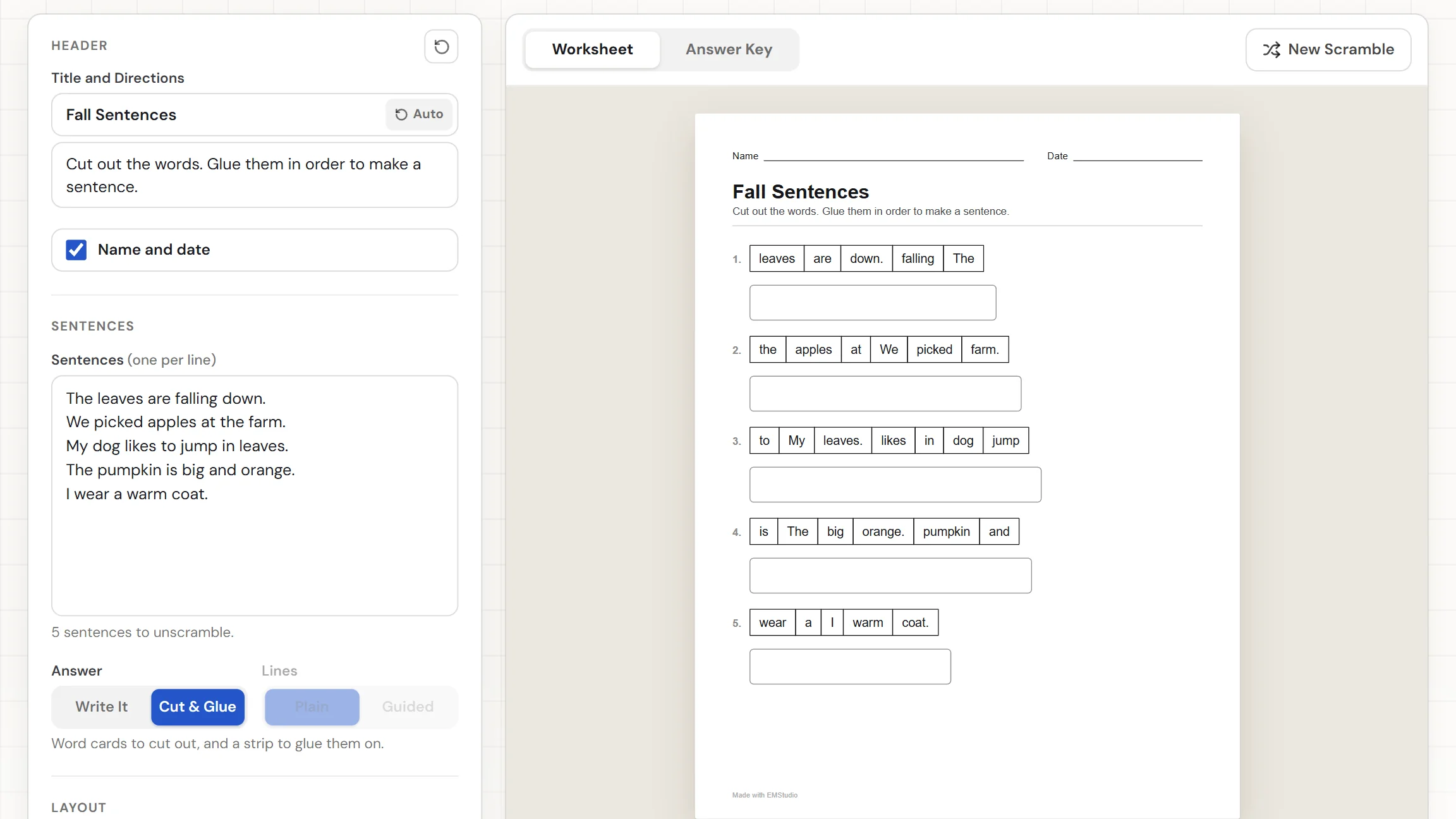Click the Fall Sentences worksheet heading
The height and width of the screenshot is (819, 1456).
[x=801, y=191]
